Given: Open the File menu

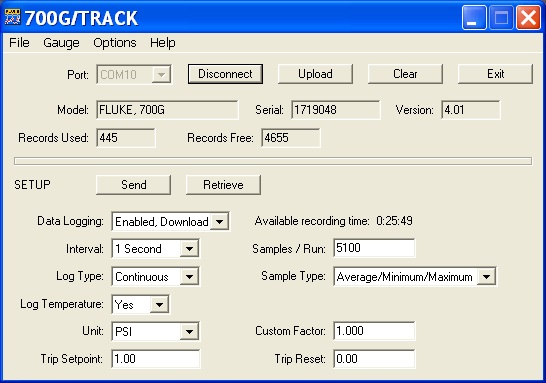Looking at the screenshot, I should click(19, 43).
